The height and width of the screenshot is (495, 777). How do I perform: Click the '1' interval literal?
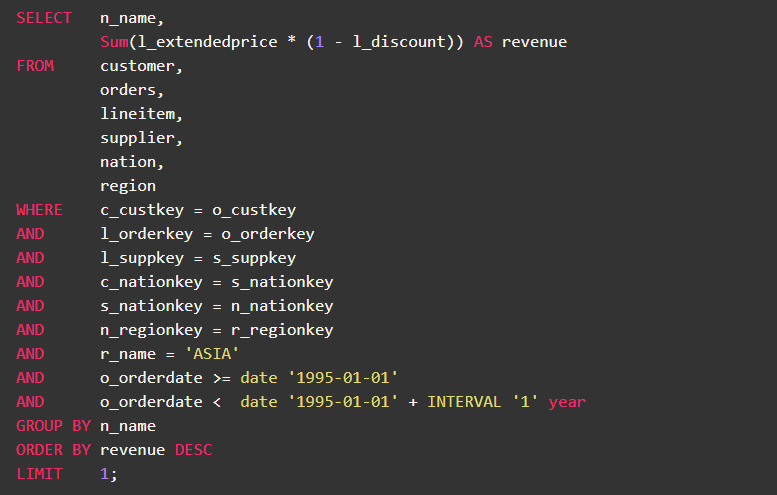[525, 401]
